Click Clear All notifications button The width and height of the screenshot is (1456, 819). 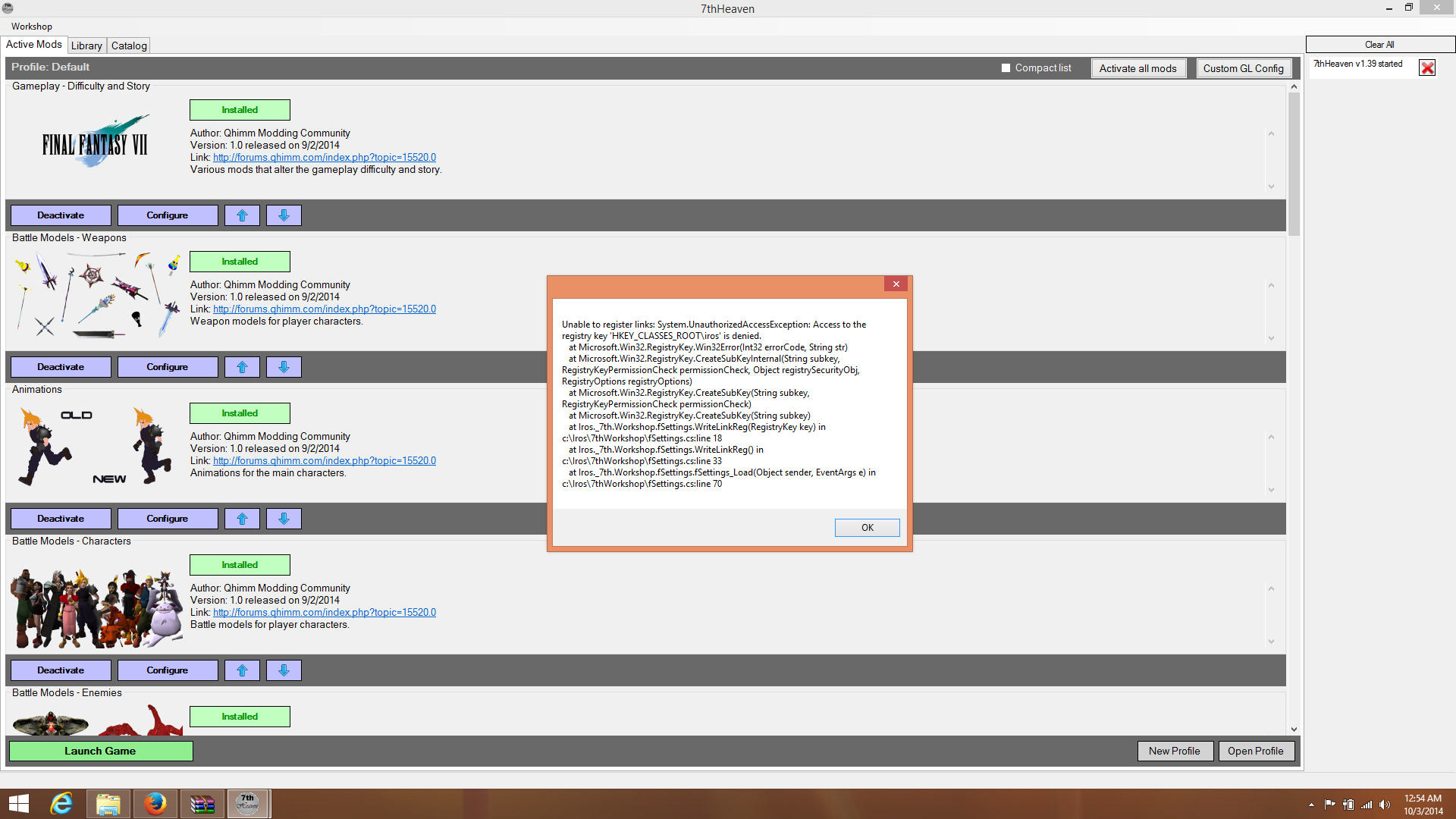point(1379,45)
